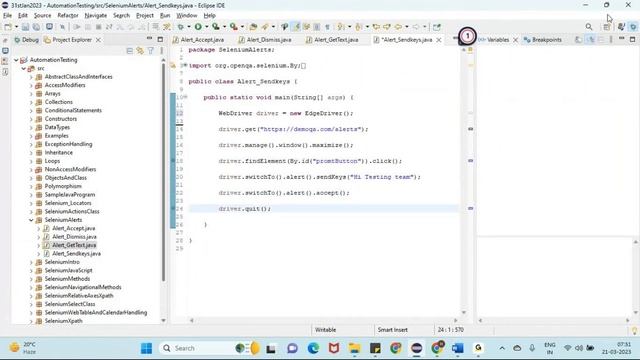Click the Terminate debug toolbar icon
The image size is (640, 360).
point(98,27)
